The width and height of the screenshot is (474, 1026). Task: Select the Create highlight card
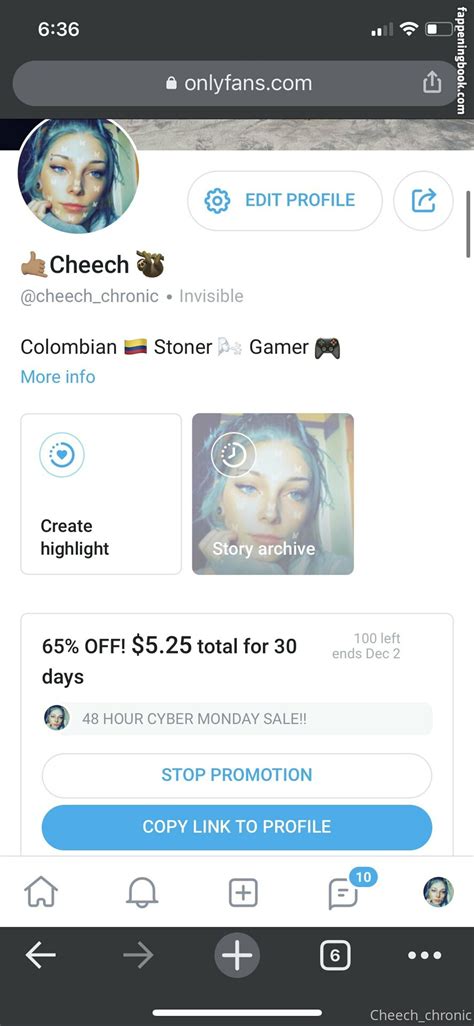[x=101, y=494]
